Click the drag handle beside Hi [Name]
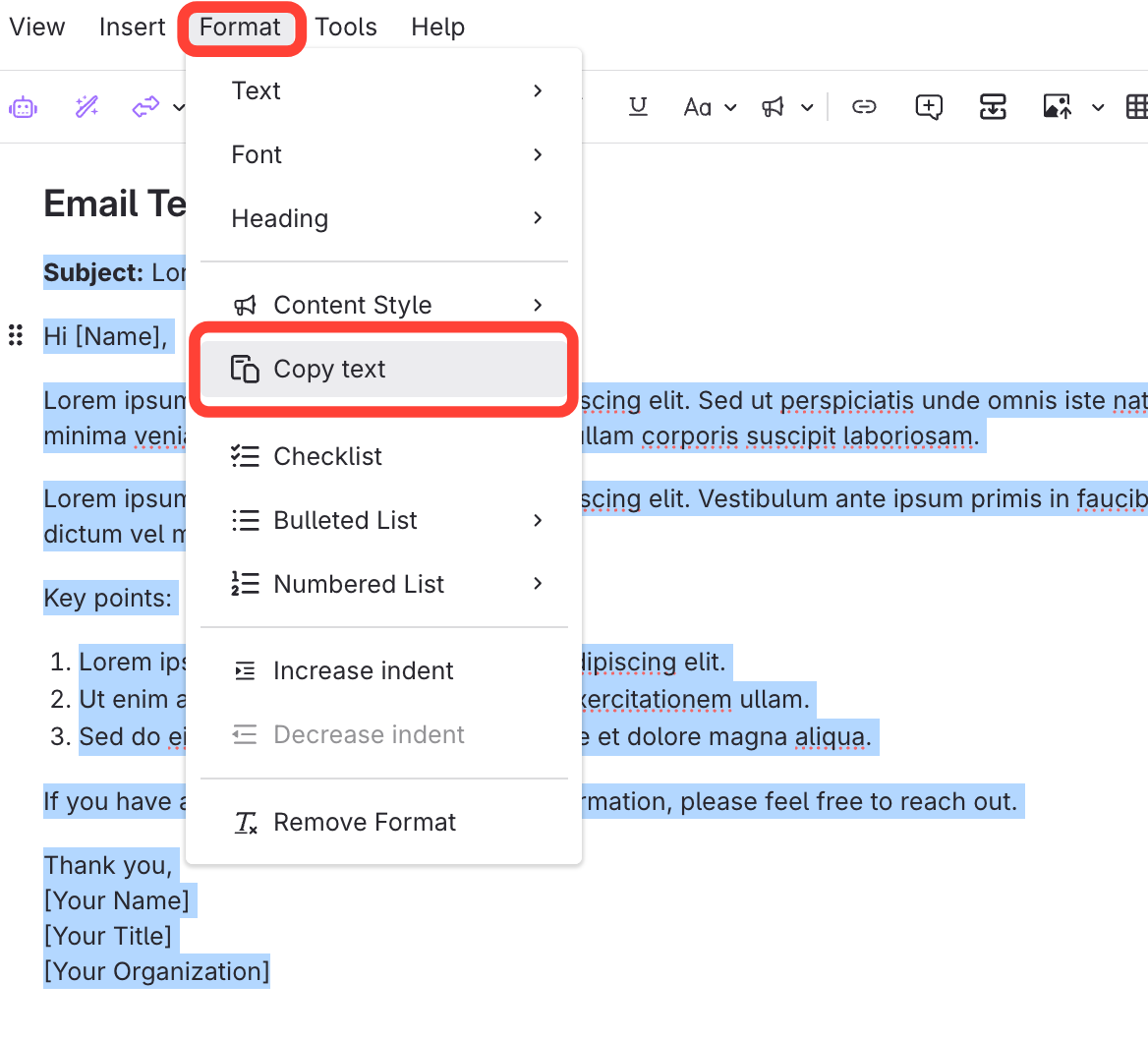This screenshot has height=1040, width=1148. [x=16, y=335]
